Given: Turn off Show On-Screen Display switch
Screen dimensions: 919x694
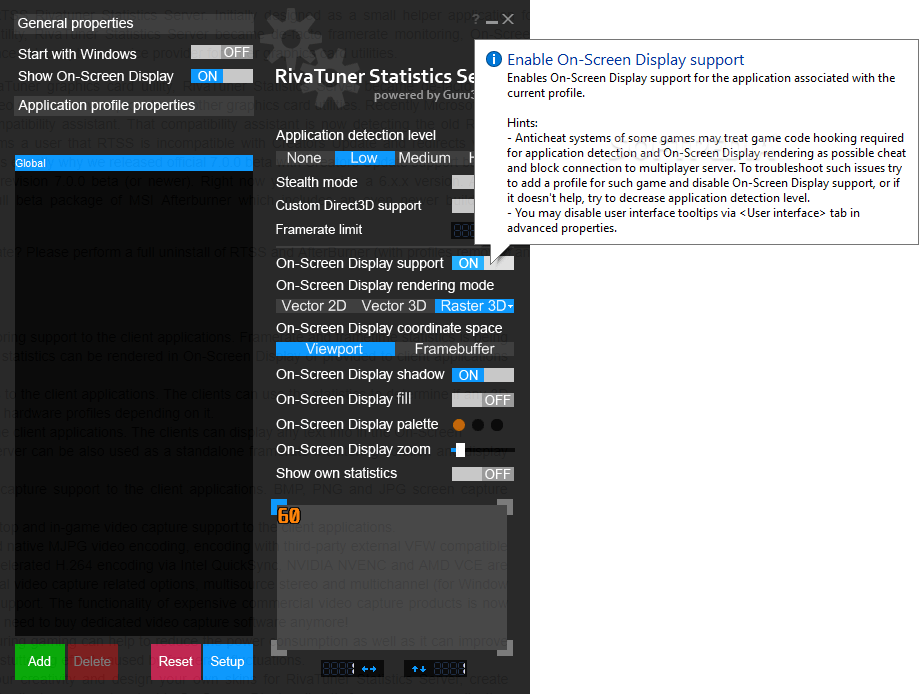Looking at the screenshot, I should (222, 76).
